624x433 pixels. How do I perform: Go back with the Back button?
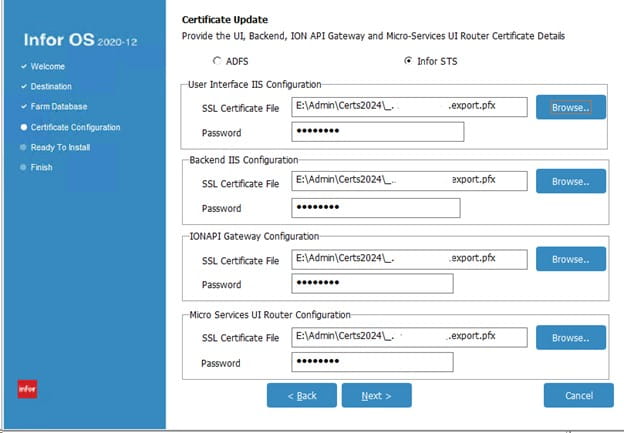coord(302,396)
